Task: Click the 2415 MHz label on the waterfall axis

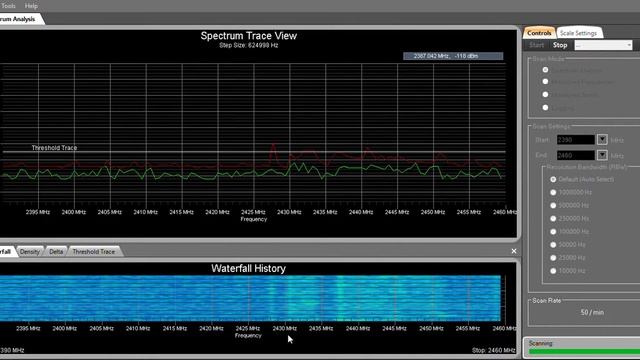Action: [x=175, y=328]
